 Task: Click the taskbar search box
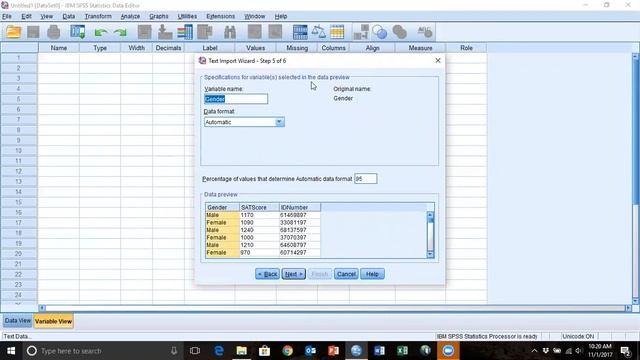pyautogui.click(x=102, y=351)
